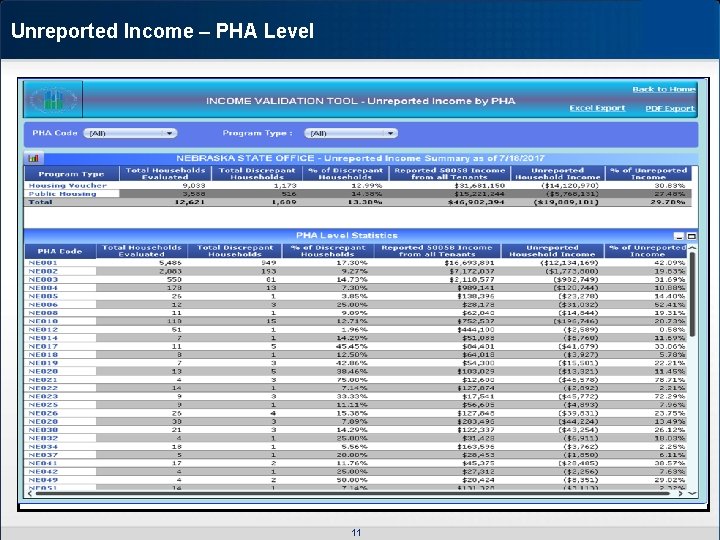720x540 pixels.
Task: Open PHA code NE010
Action: coord(43,321)
